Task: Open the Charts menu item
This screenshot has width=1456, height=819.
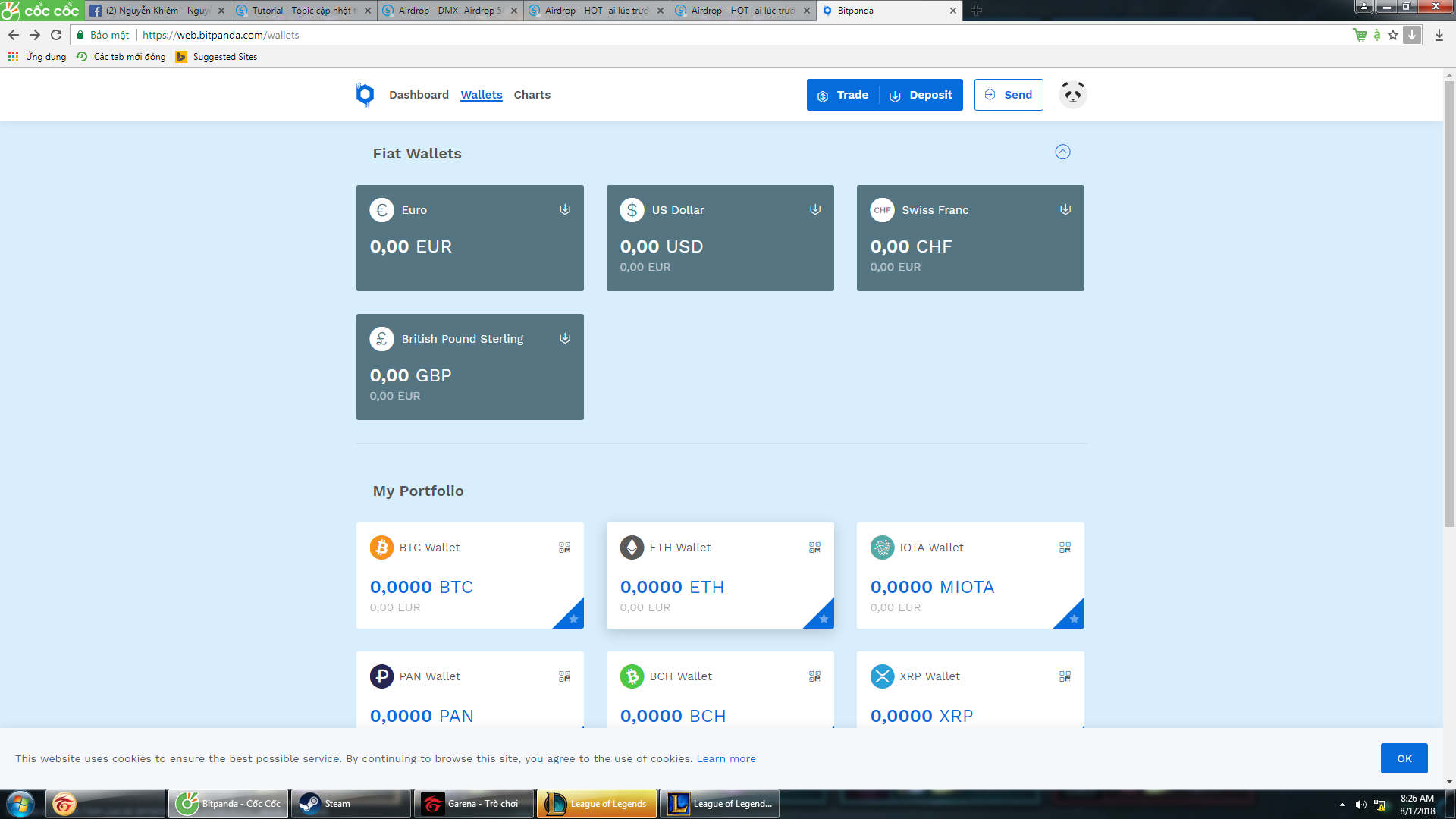Action: [532, 95]
